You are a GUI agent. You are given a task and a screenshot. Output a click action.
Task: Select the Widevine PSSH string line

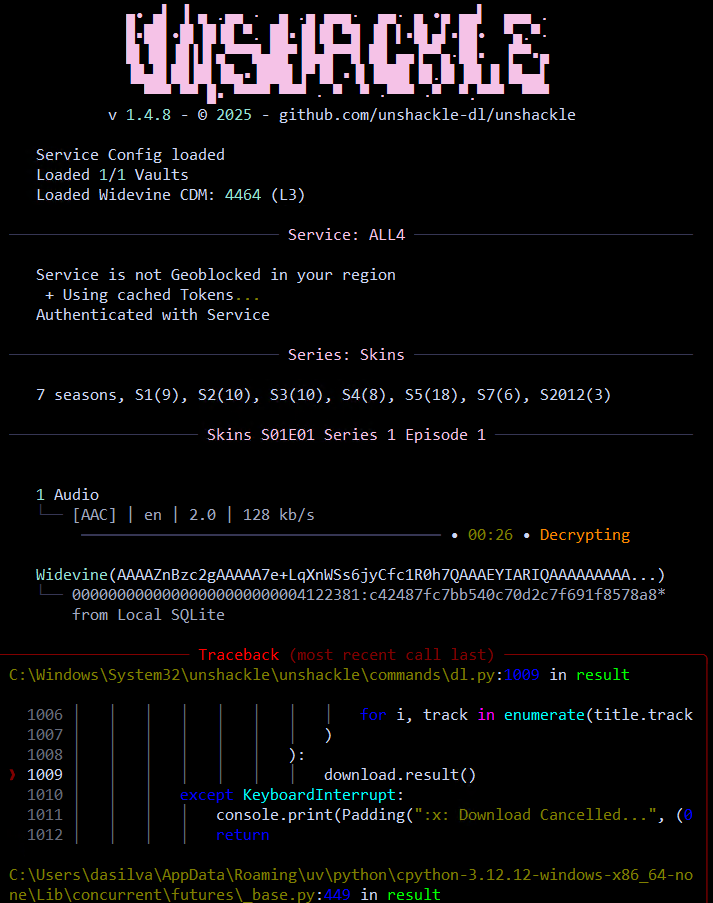(x=350, y=575)
